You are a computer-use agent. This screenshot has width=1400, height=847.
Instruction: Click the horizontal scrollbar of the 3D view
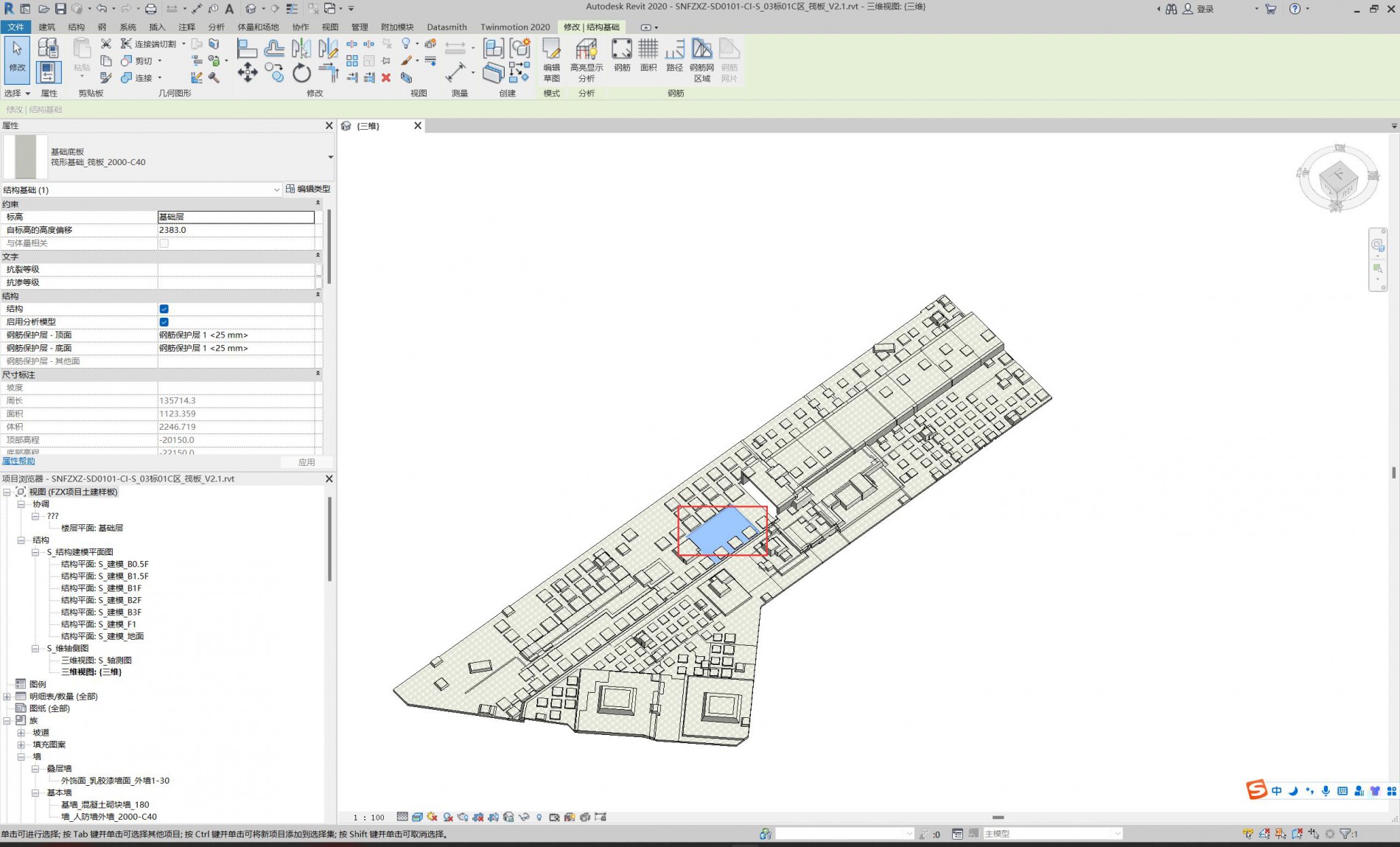(998, 818)
